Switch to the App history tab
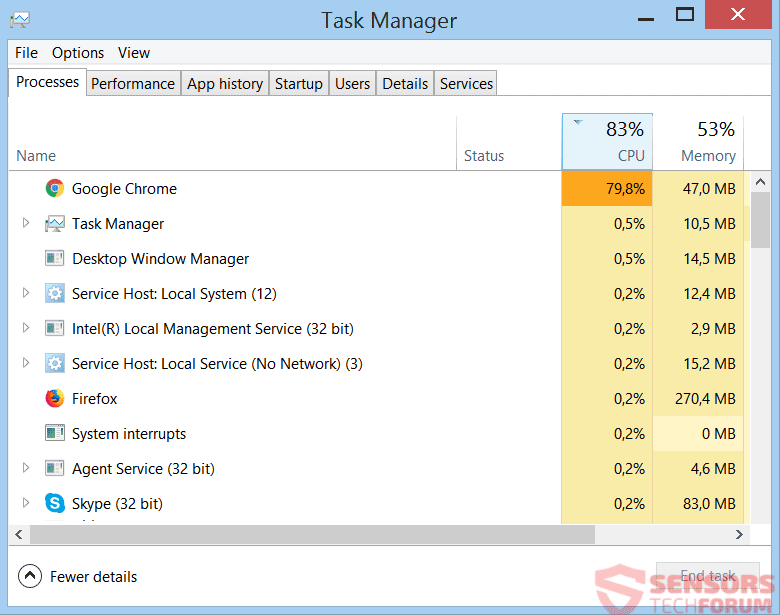Screen dimensions: 780x615 coord(225,84)
